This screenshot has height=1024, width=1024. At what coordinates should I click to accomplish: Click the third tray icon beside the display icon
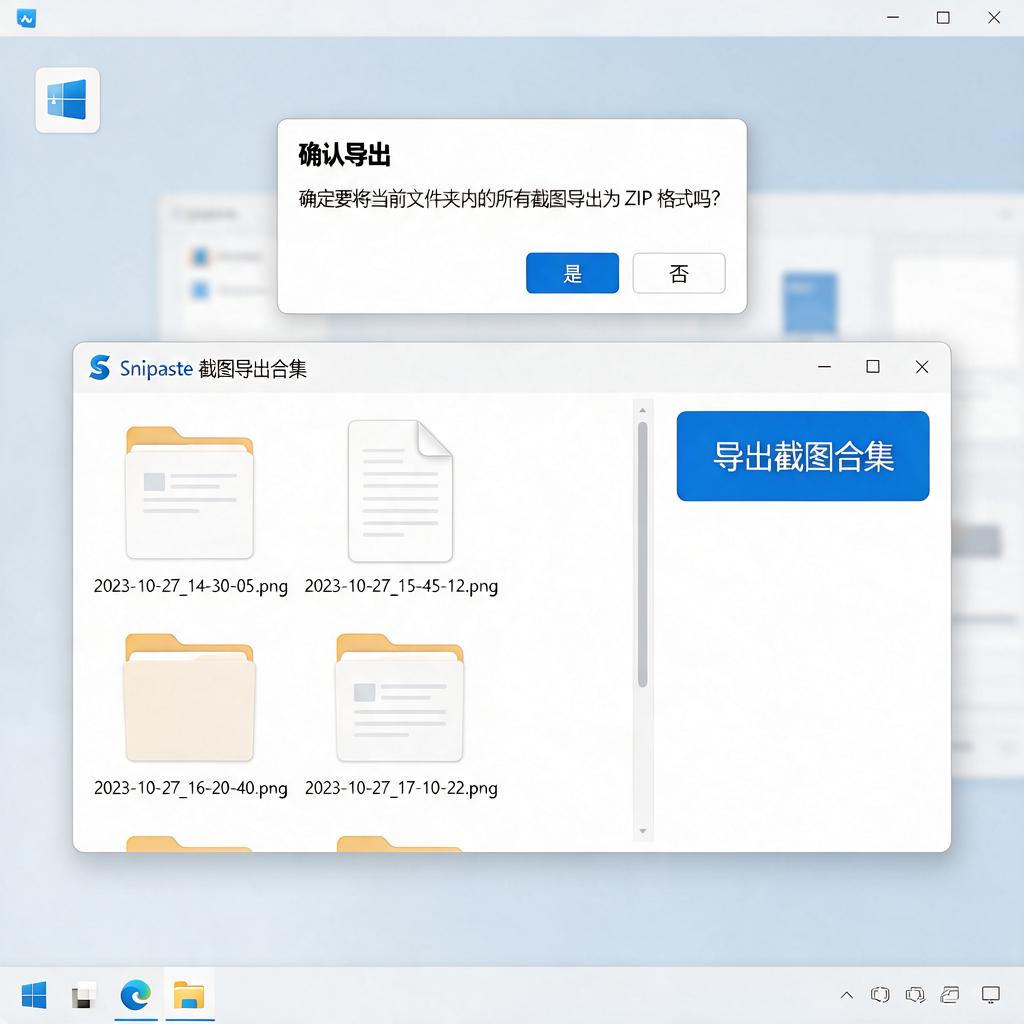tap(950, 995)
